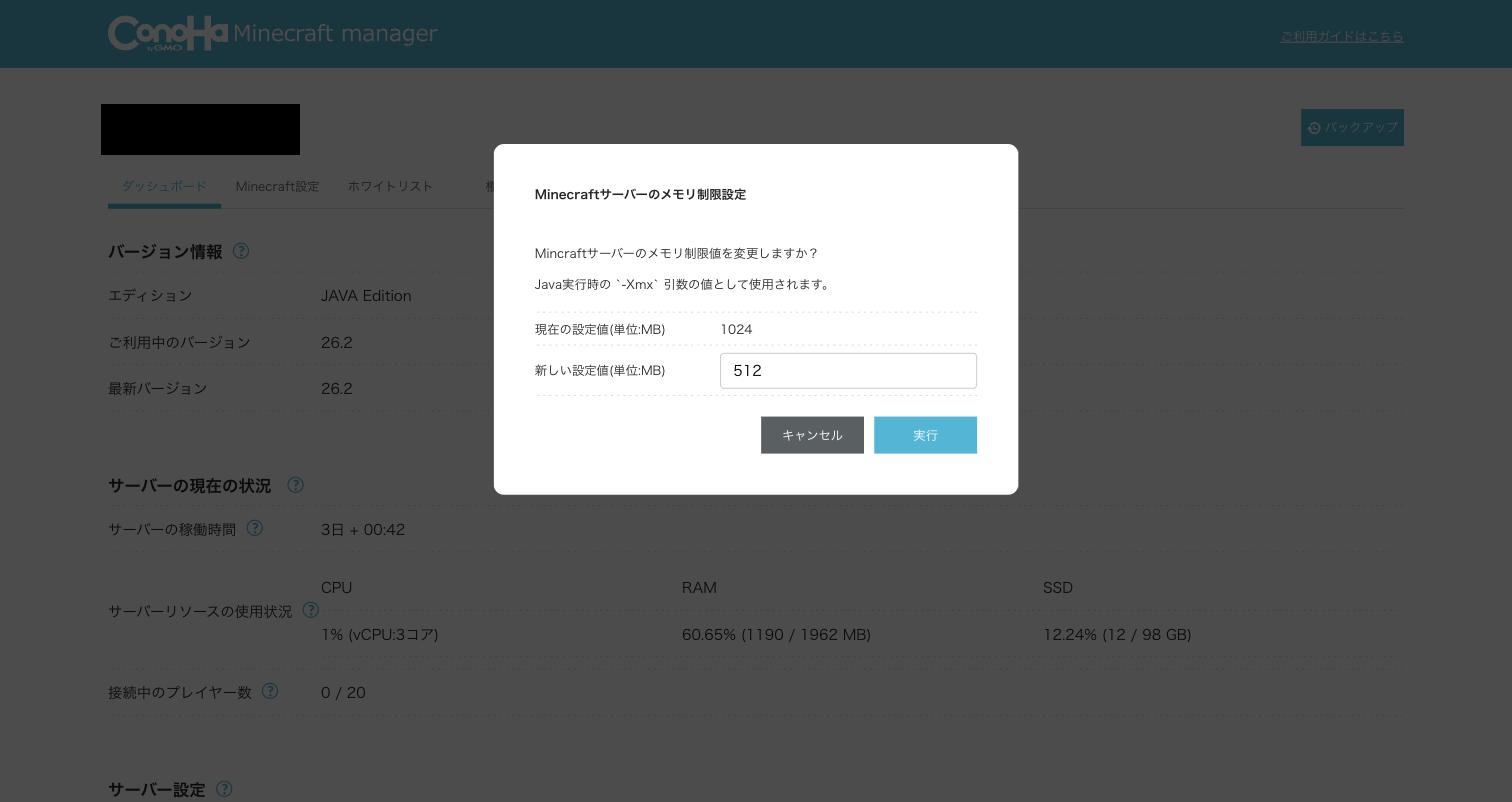Switch to the ホワイトリスト tab

pyautogui.click(x=390, y=186)
